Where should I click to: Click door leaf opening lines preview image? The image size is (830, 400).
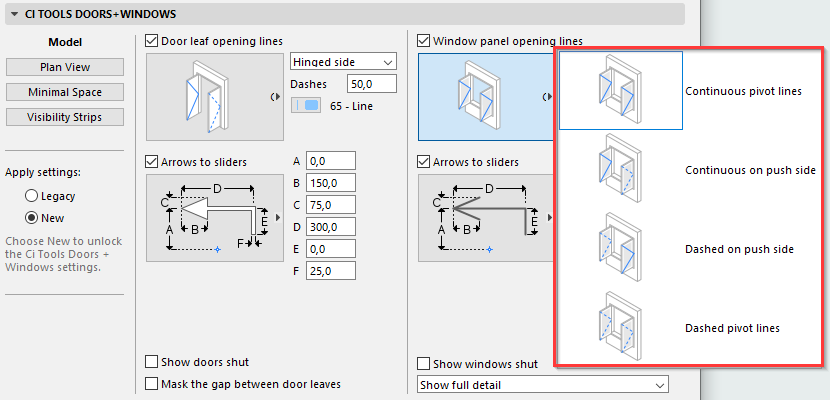pos(207,97)
